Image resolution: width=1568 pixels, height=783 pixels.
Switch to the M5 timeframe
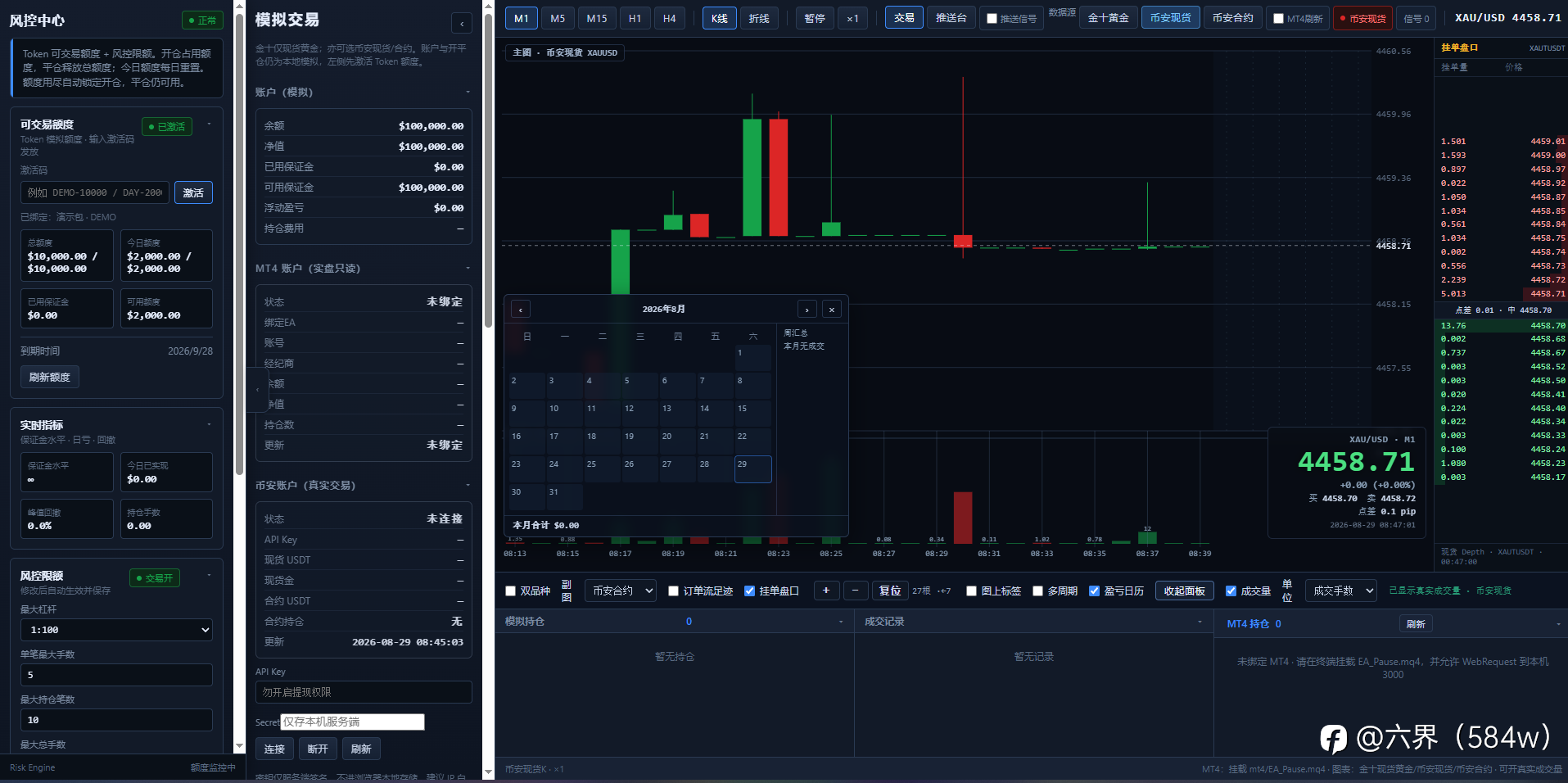click(x=558, y=18)
